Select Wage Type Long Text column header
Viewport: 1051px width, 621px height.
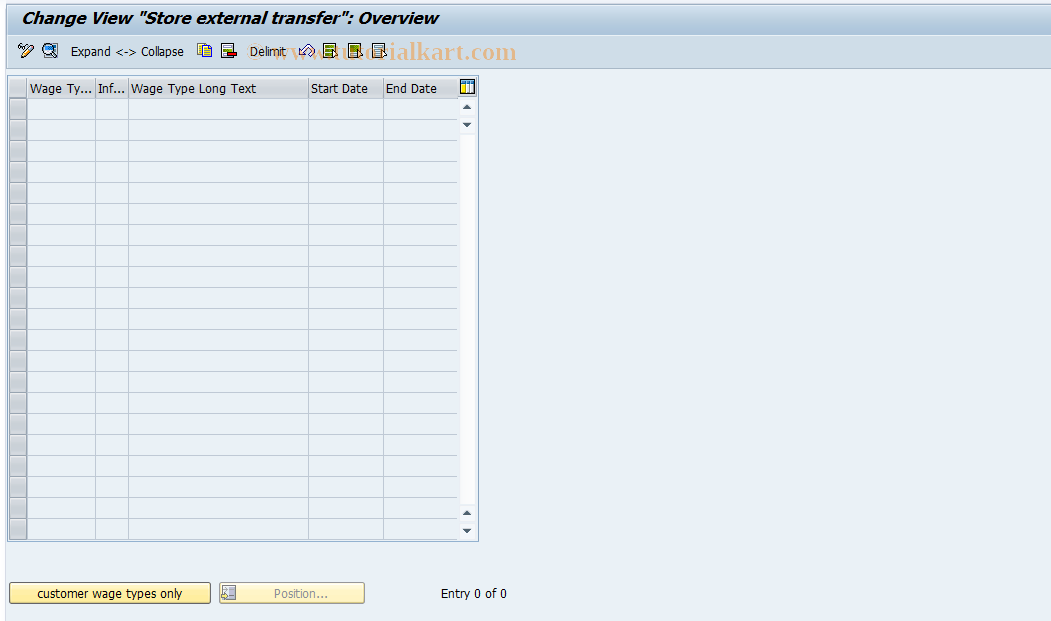pyautogui.click(x=219, y=89)
